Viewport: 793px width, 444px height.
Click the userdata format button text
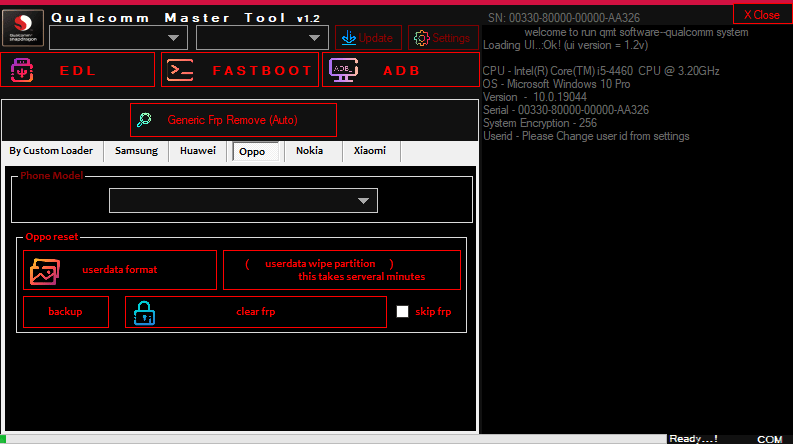coord(120,270)
